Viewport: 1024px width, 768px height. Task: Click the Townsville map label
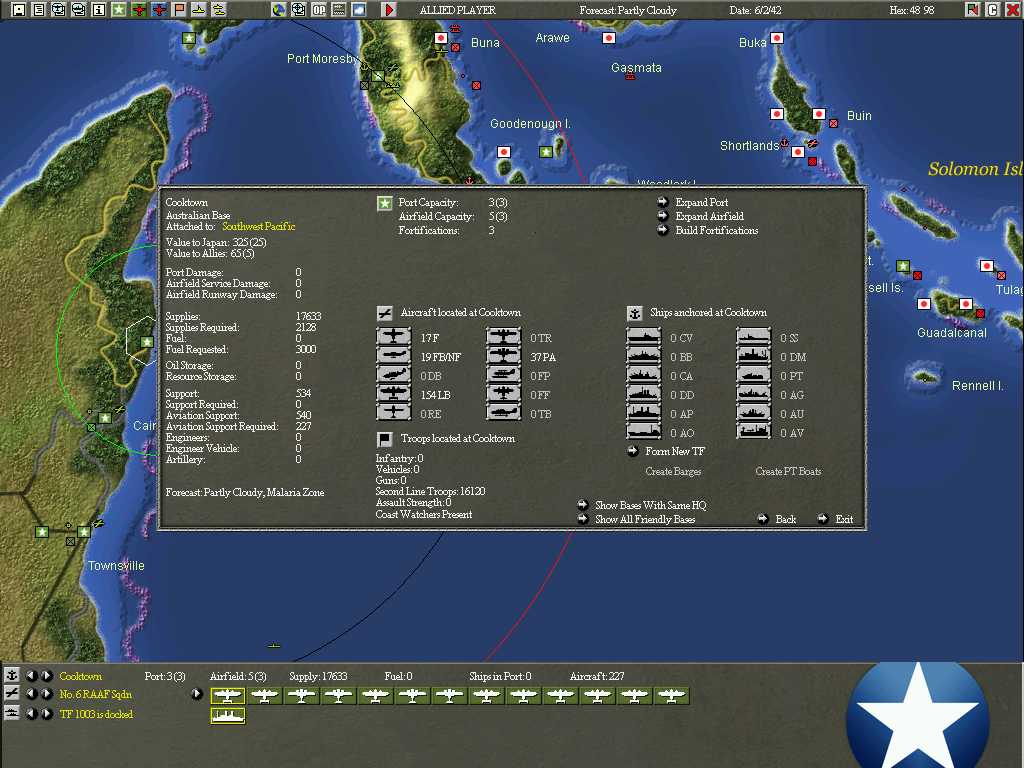116,566
